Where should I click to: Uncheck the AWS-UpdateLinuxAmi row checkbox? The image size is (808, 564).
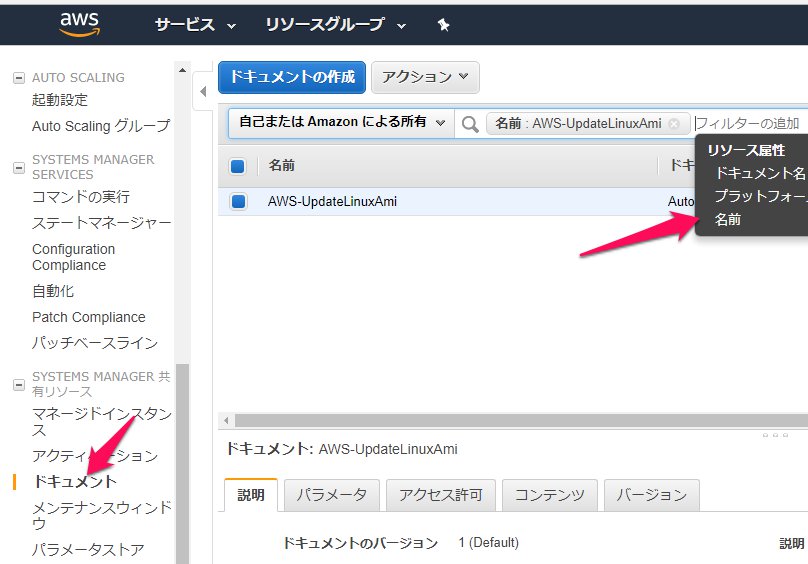(x=238, y=202)
